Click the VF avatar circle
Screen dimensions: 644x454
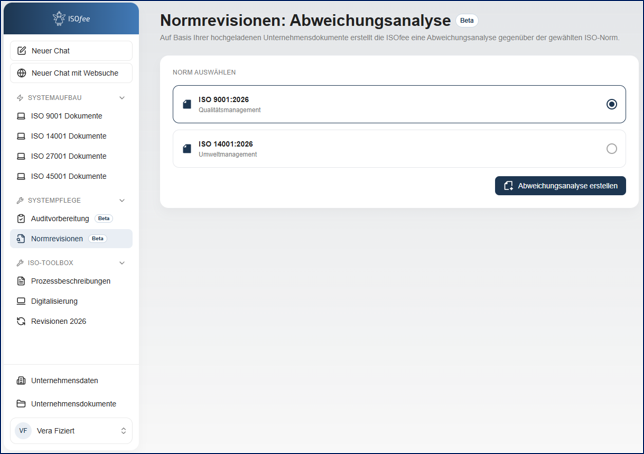23,431
